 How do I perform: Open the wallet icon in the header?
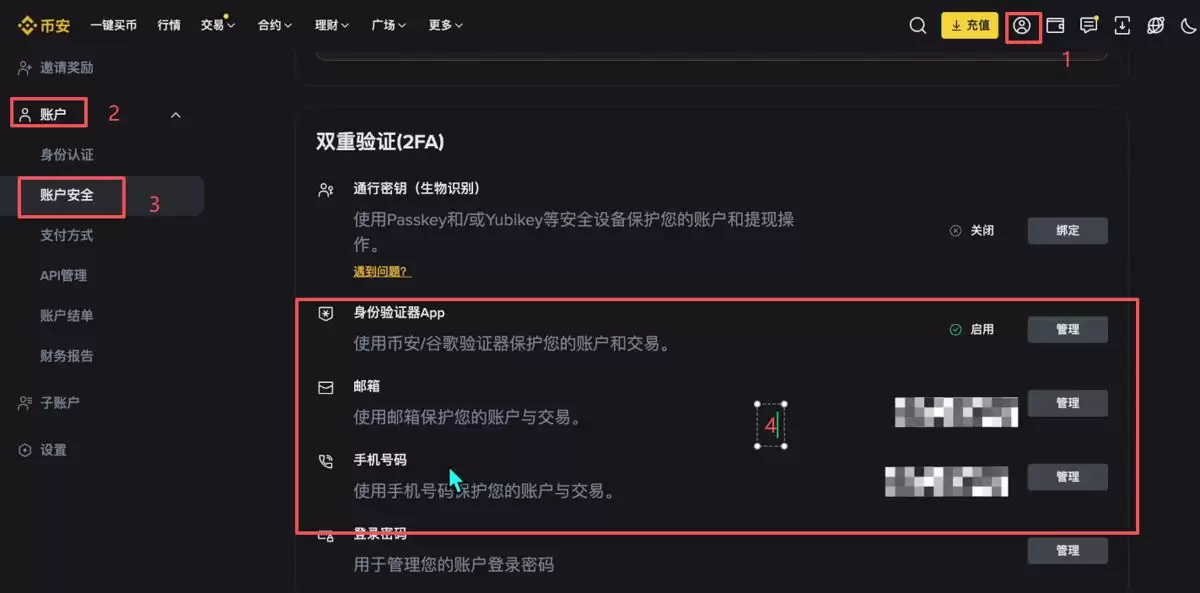(x=1055, y=26)
